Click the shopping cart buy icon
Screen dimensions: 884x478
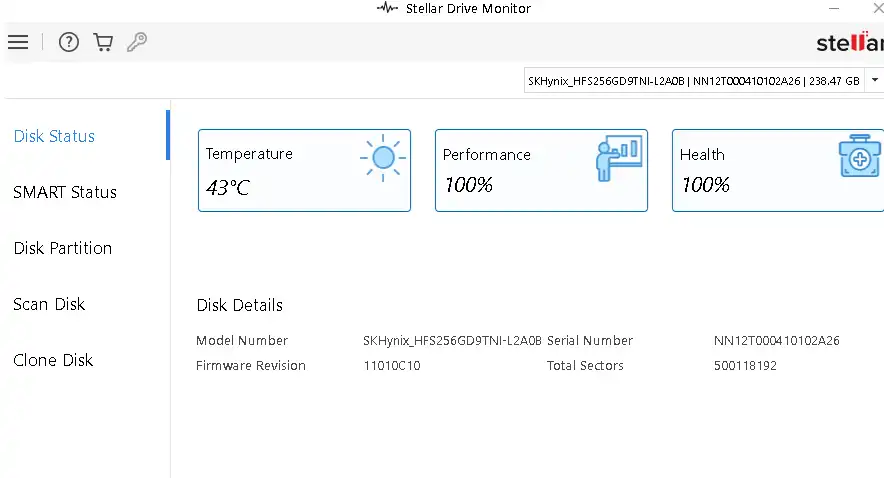pos(102,42)
